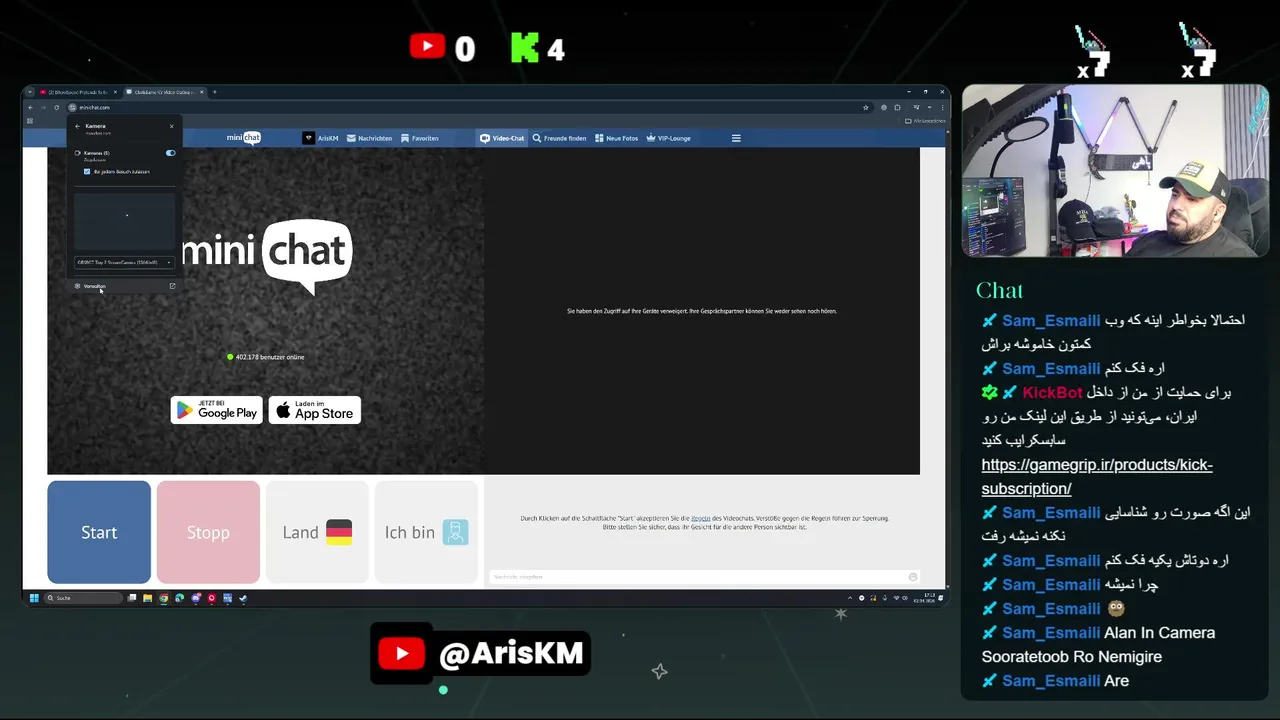Close the Kamera permission popup
1280x720 pixels.
tap(171, 126)
